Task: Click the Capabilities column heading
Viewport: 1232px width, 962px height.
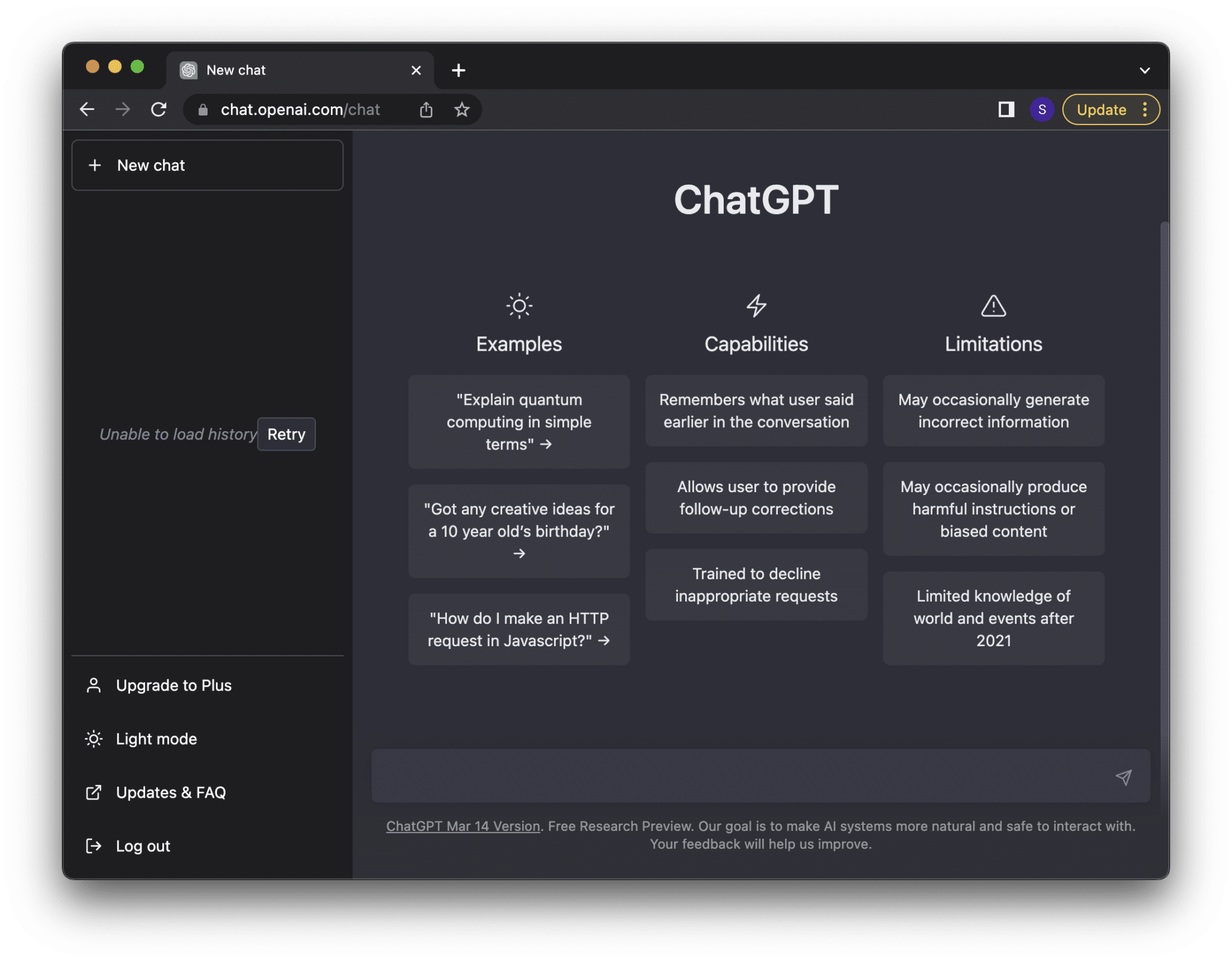Action: coord(756,344)
